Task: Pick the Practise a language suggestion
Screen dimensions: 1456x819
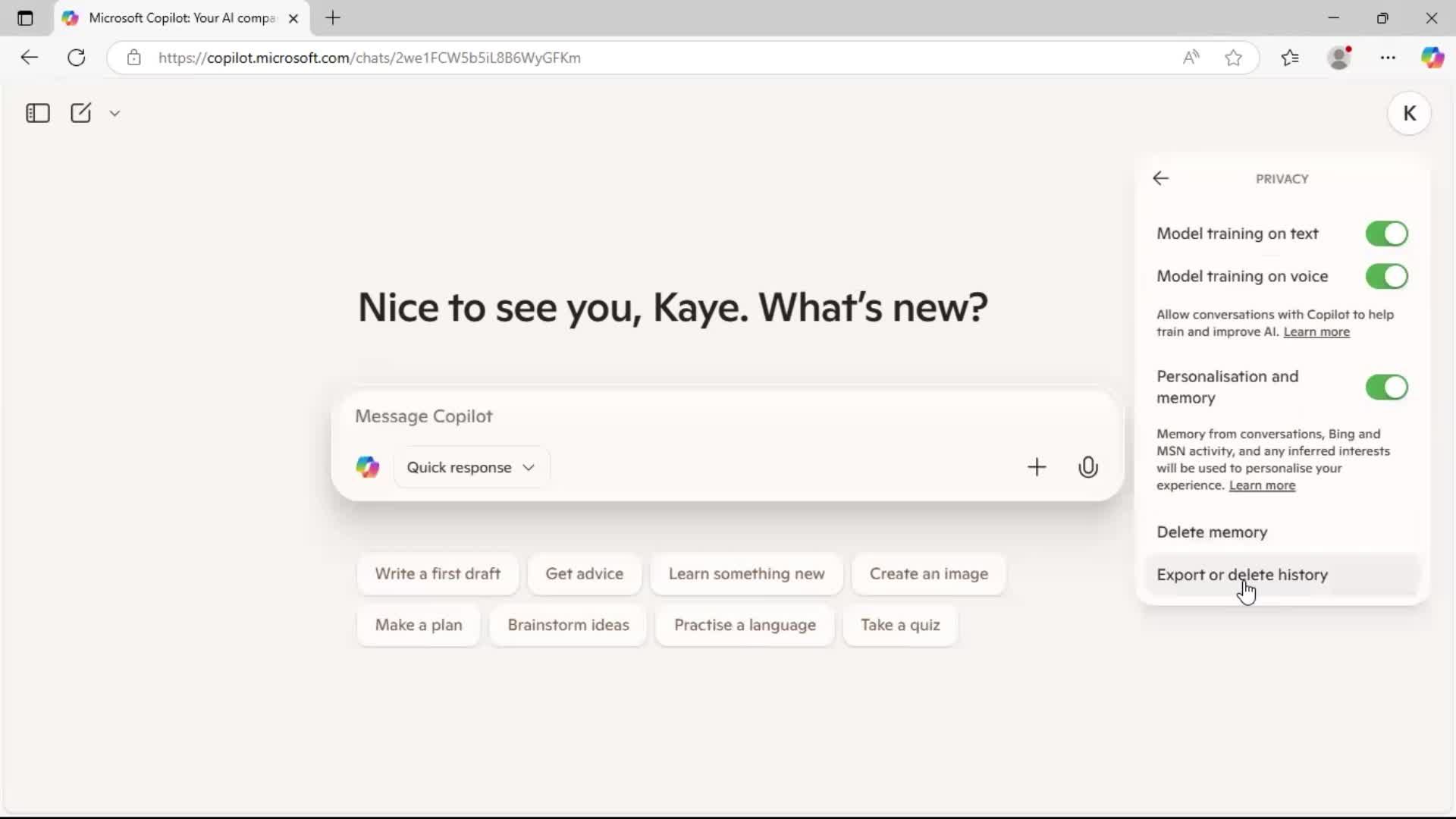Action: click(x=745, y=625)
